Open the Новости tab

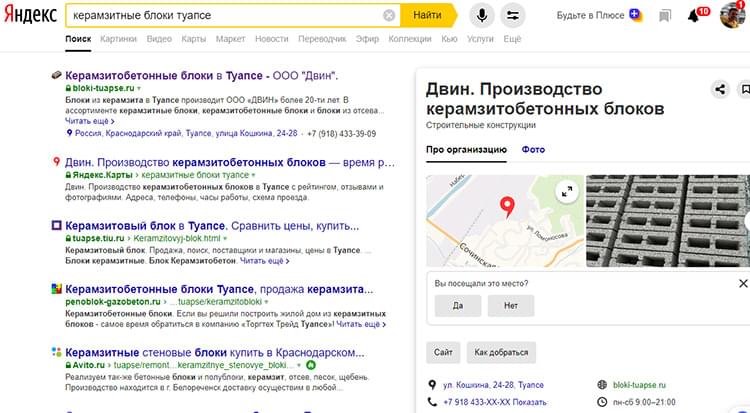point(272,39)
